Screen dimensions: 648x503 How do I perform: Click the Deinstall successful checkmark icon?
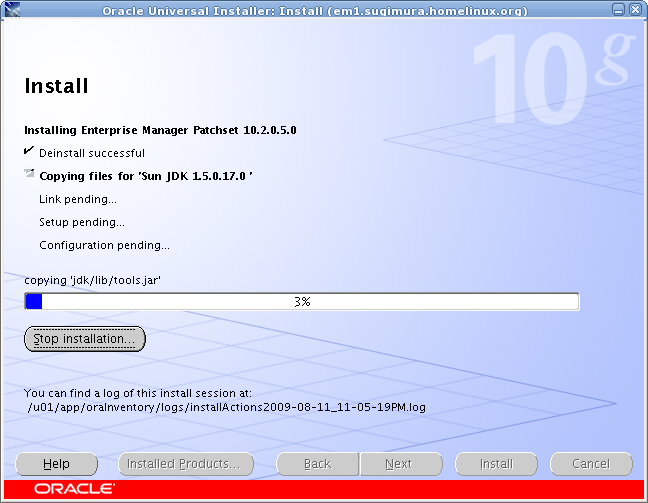[29, 150]
